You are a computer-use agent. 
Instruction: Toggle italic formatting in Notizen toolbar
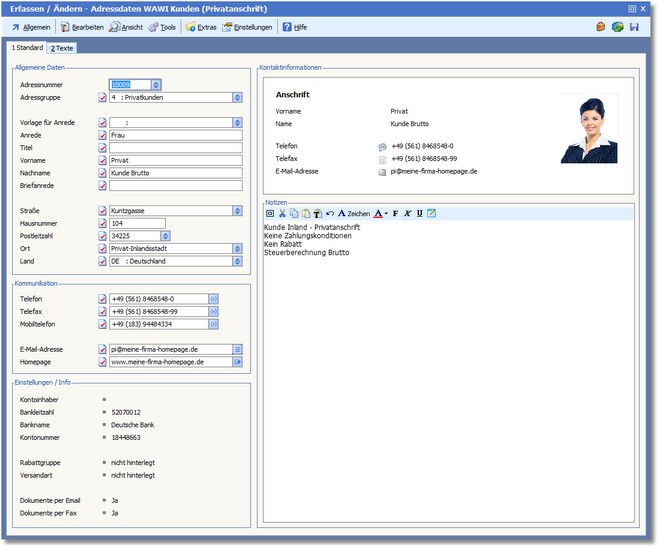pyautogui.click(x=407, y=213)
